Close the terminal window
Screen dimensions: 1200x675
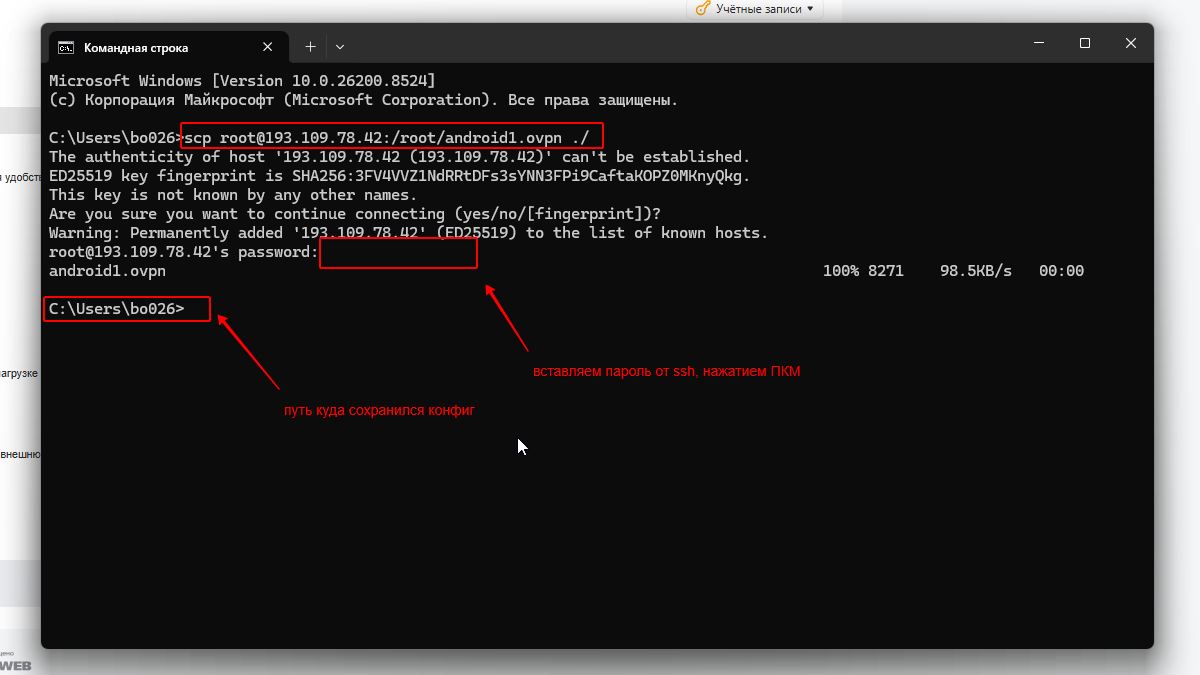1131,44
